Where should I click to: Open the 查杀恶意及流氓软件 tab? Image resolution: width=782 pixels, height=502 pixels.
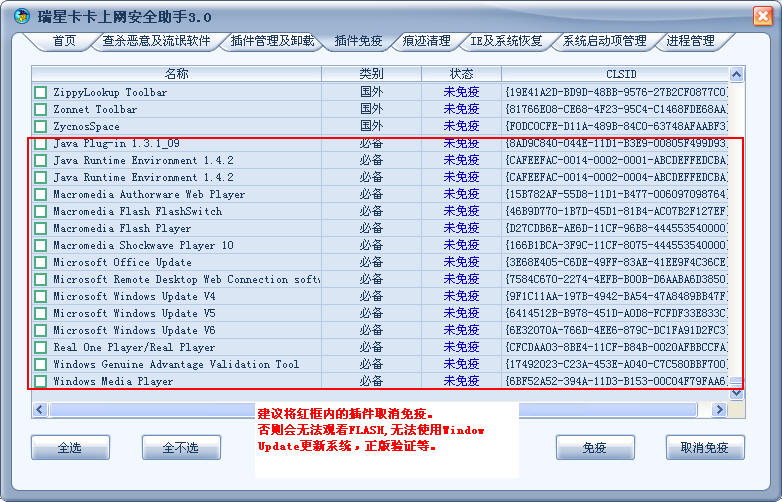[x=156, y=41]
